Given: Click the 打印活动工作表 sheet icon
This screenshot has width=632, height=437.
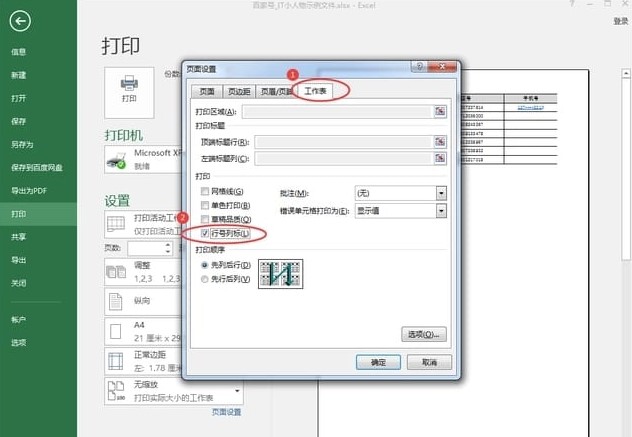Looking at the screenshot, I should click(116, 224).
